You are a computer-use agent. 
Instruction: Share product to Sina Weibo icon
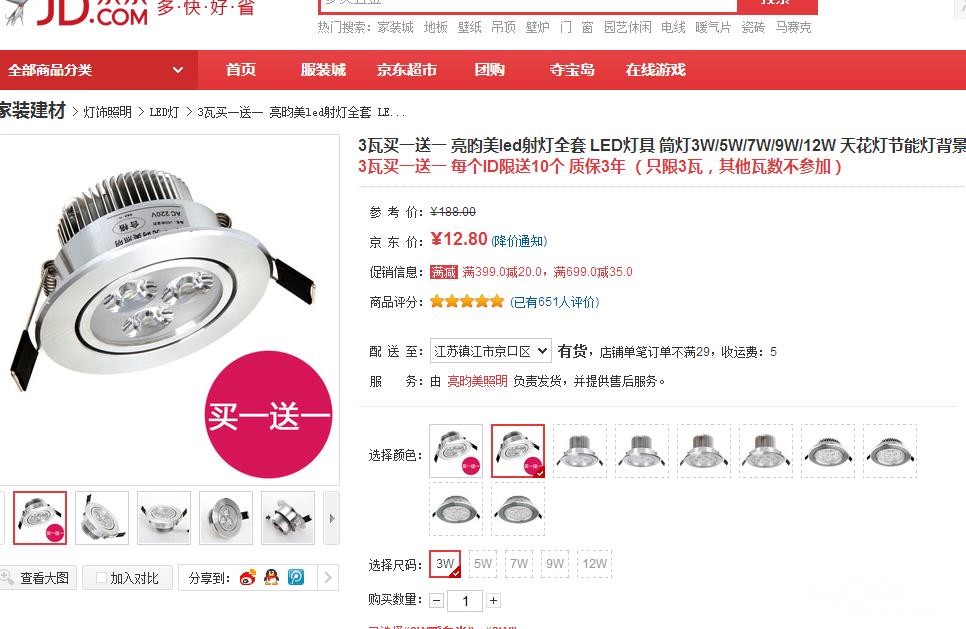[248, 577]
